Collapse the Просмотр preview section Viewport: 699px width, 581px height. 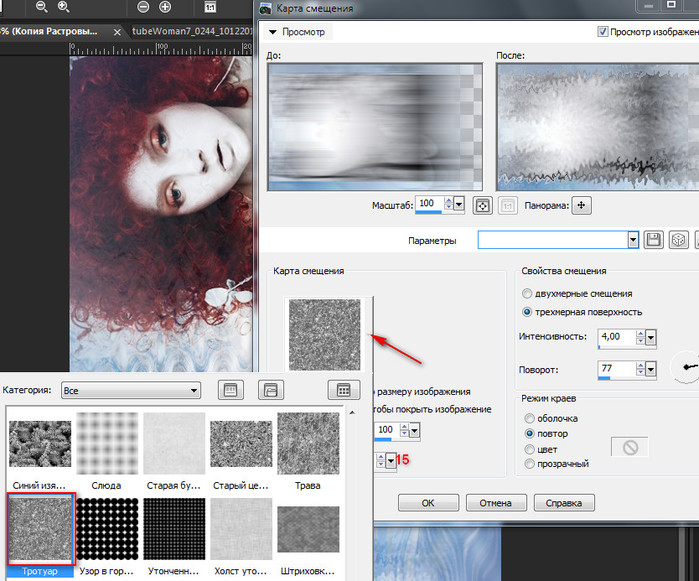(273, 32)
